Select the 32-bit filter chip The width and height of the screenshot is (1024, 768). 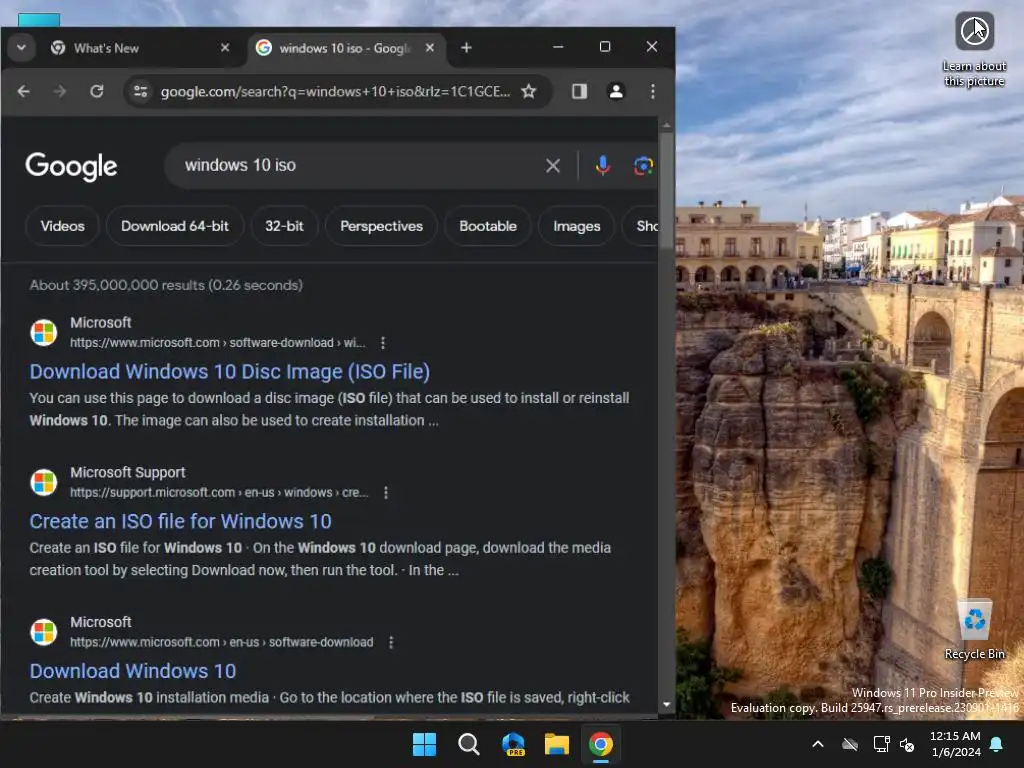284,226
